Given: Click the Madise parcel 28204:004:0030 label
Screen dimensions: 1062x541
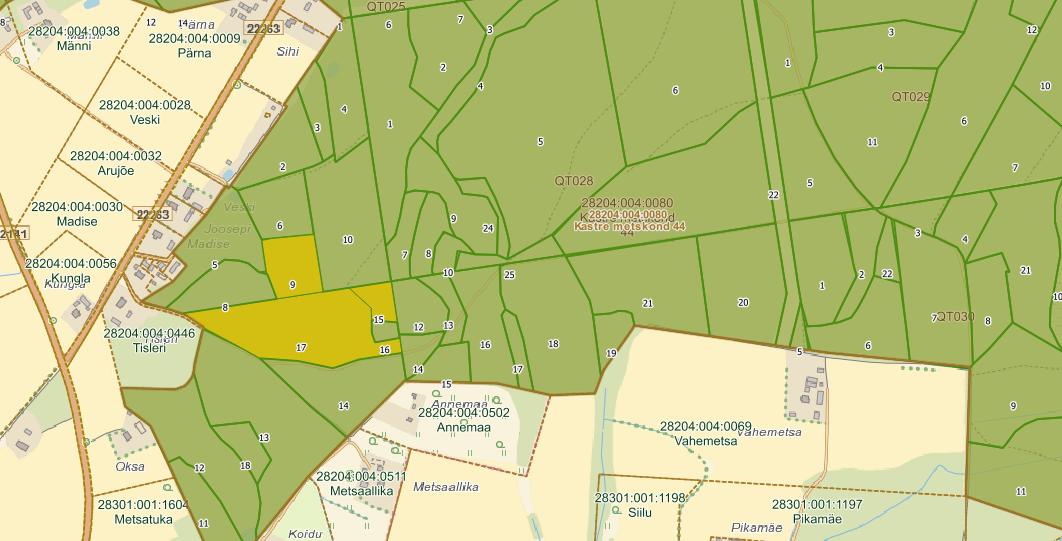Looking at the screenshot, I should point(77,214).
